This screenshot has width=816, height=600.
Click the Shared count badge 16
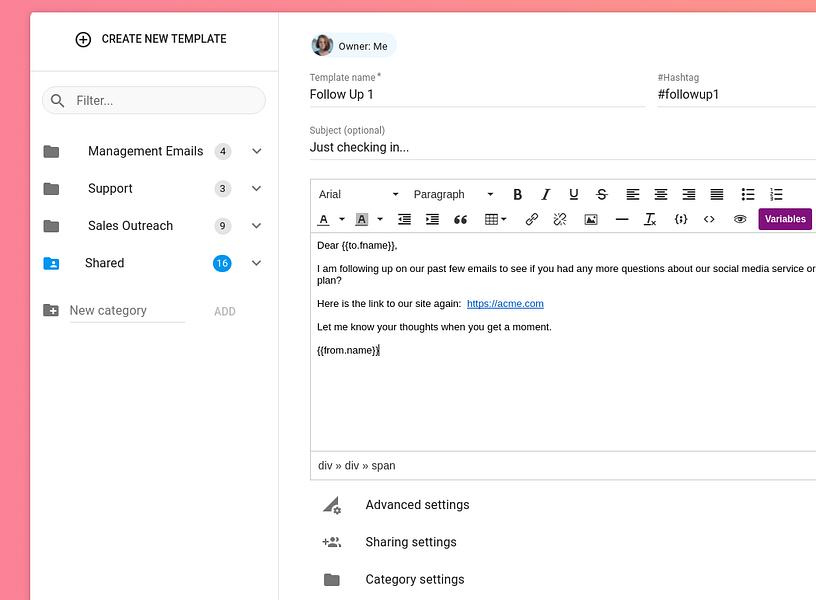(222, 263)
